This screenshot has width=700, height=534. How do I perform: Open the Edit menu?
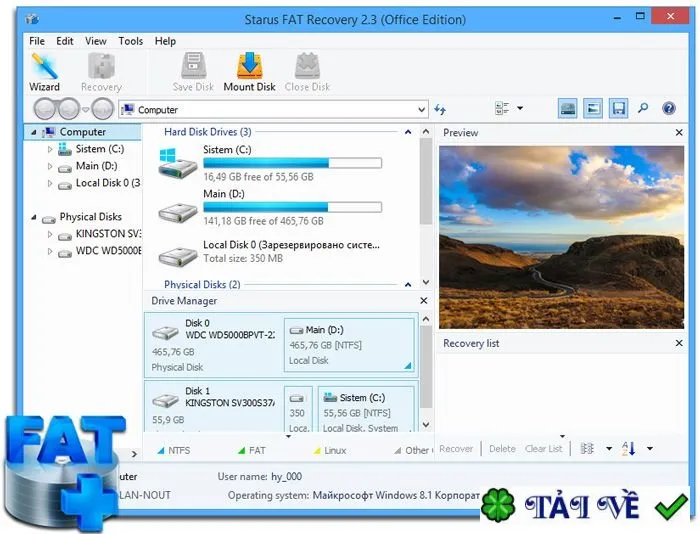click(65, 41)
